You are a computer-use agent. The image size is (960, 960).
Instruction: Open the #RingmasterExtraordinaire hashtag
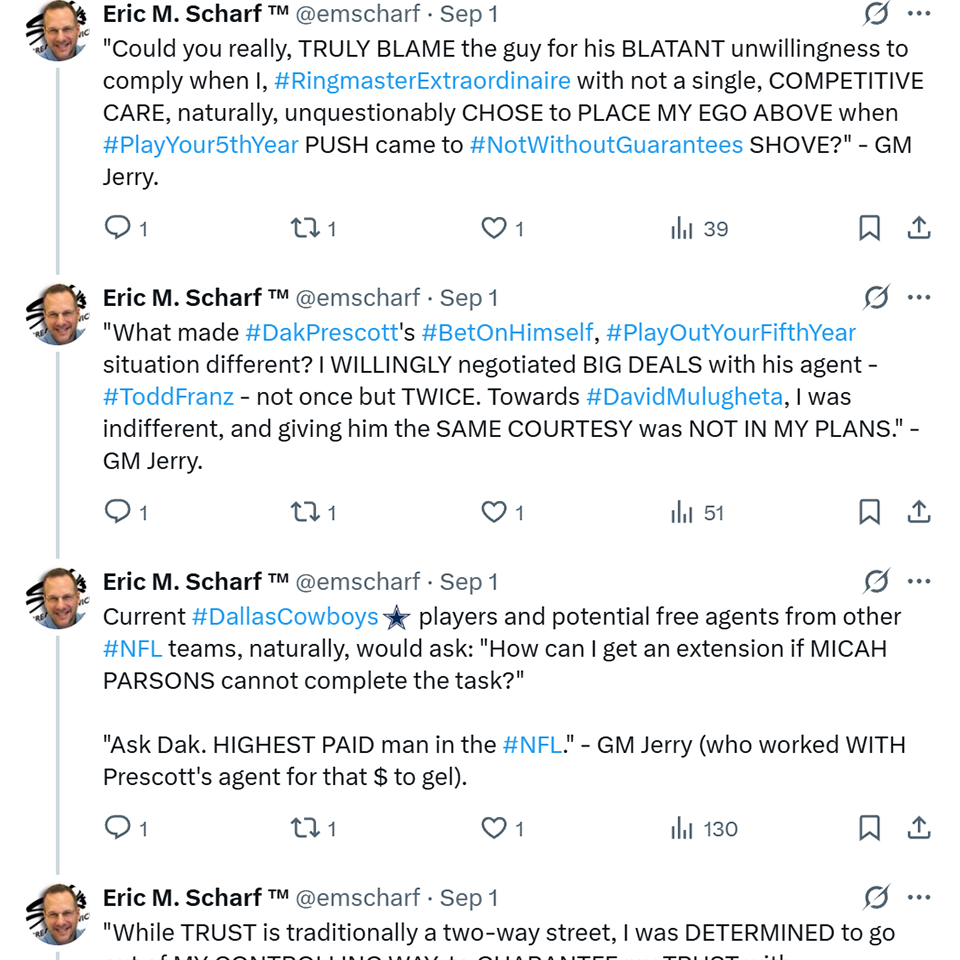(422, 81)
